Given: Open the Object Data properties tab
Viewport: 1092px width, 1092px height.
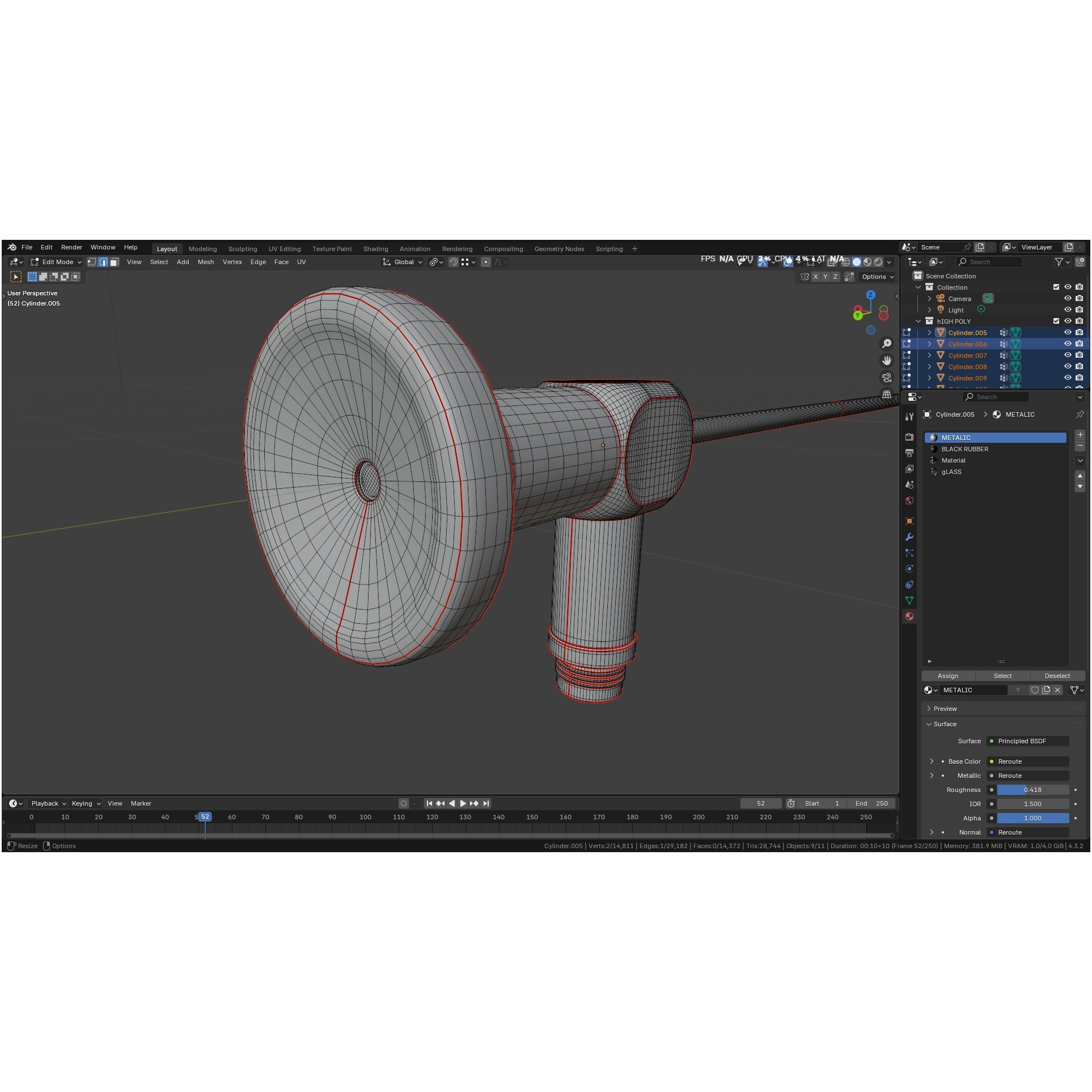Looking at the screenshot, I should [x=910, y=600].
